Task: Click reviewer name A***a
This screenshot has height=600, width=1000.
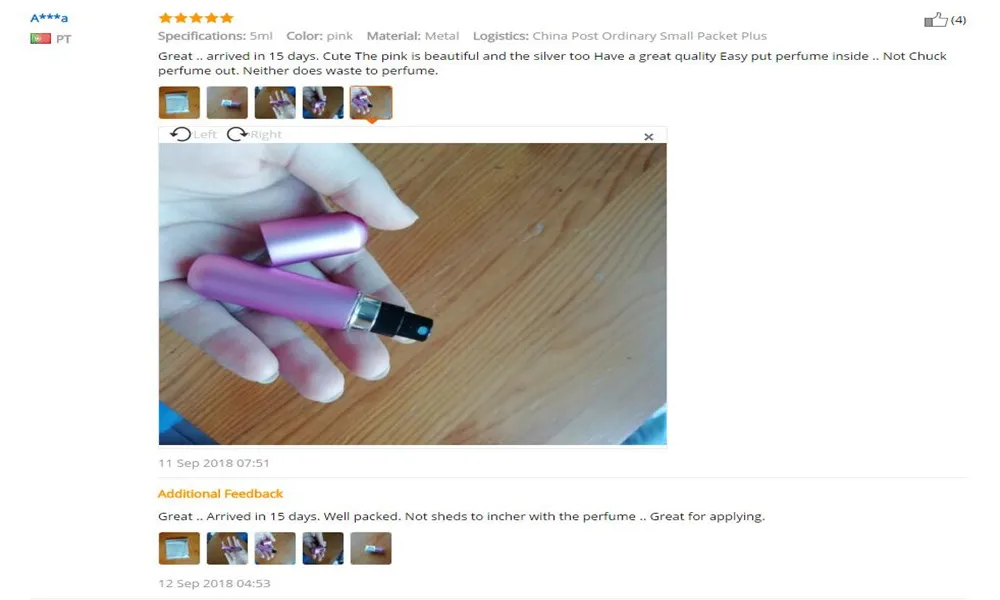Action: [49, 18]
